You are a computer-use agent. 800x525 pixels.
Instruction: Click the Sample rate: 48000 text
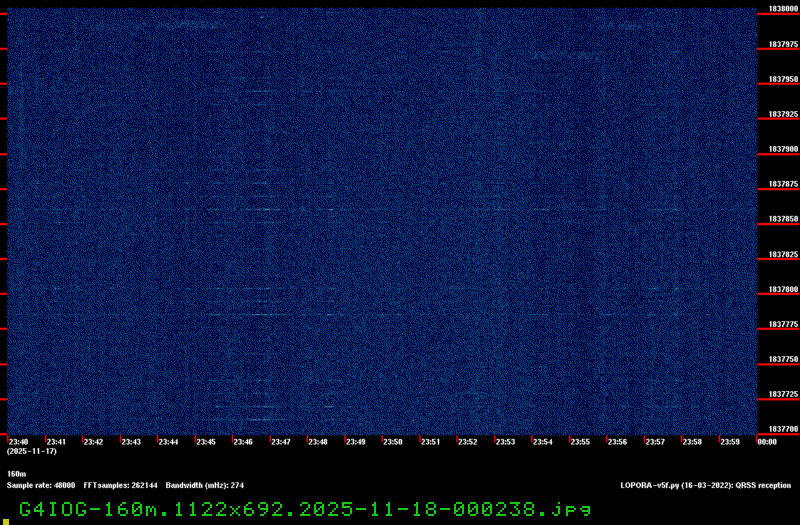pos(41,485)
